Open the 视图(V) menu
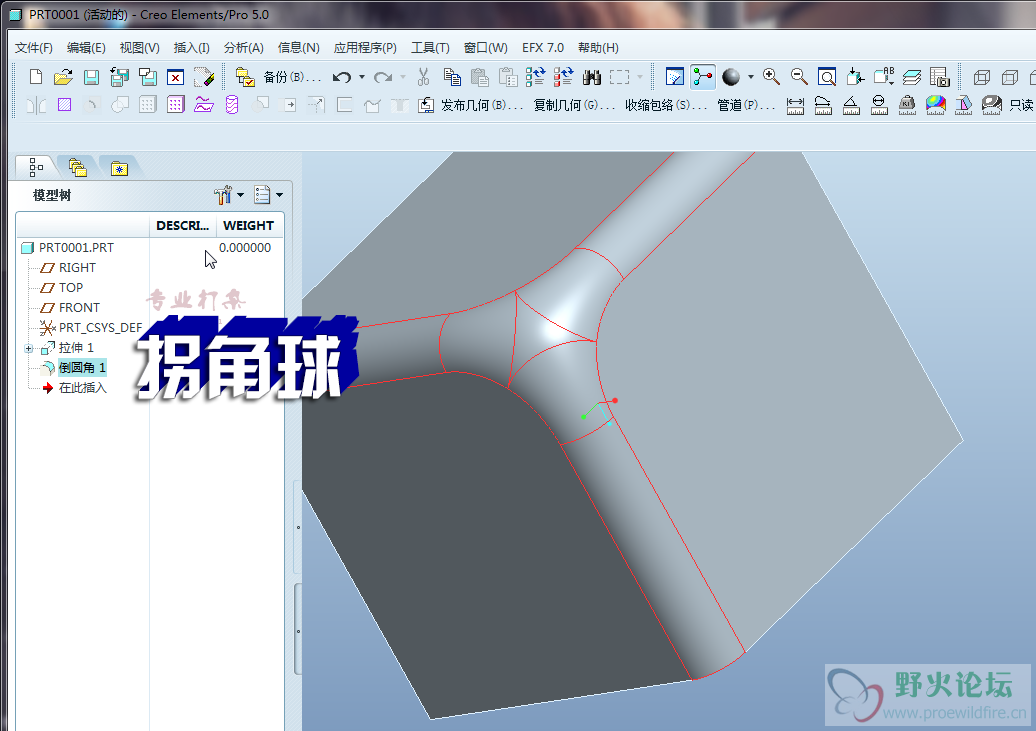Screen dimensions: 1036x731 (x=139, y=48)
